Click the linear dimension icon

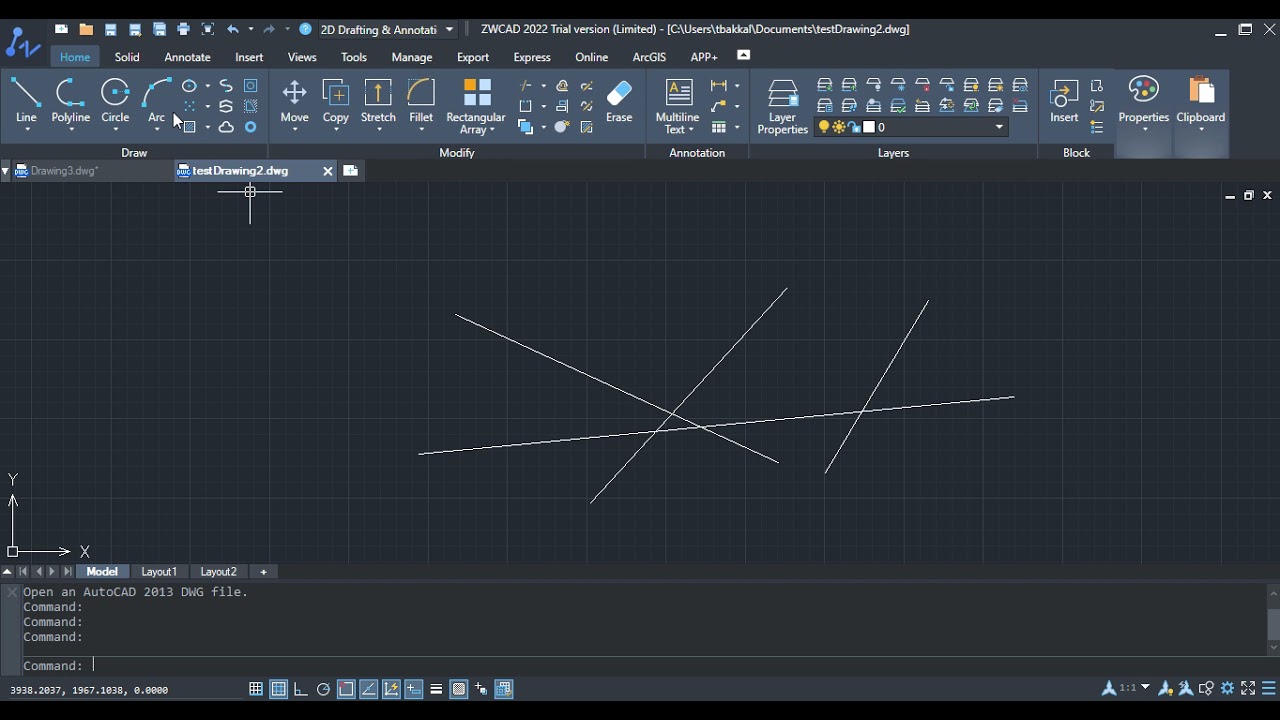click(719, 86)
